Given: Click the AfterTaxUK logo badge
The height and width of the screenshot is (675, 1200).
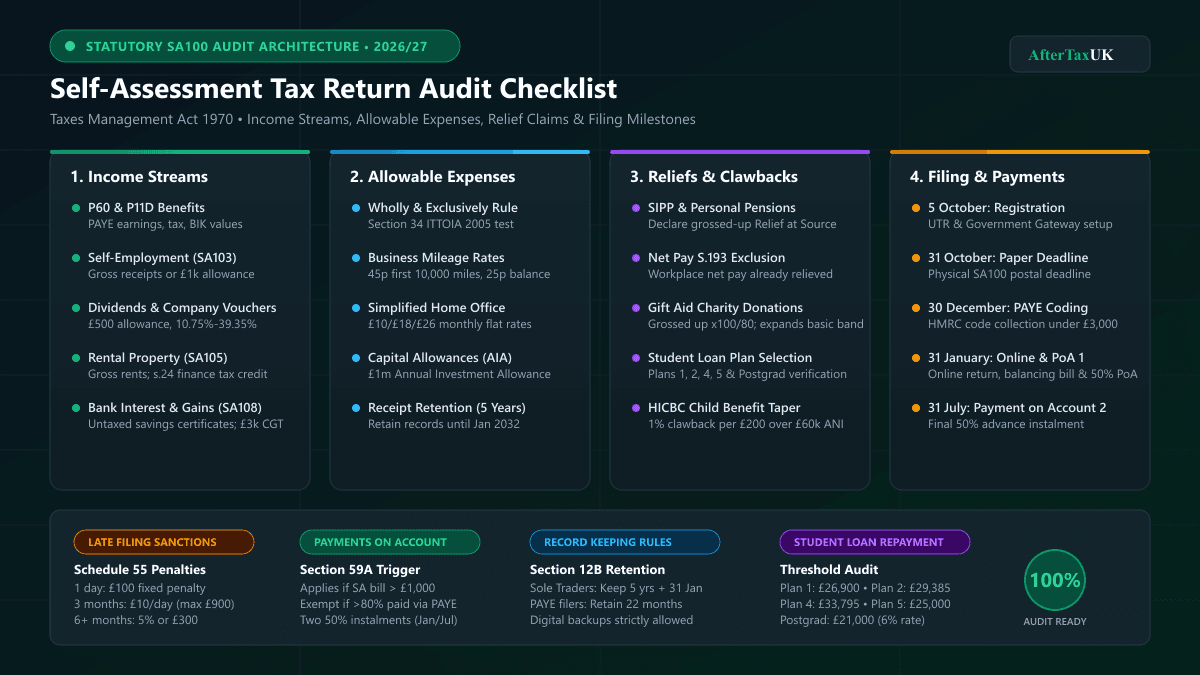Looking at the screenshot, I should click(x=1080, y=54).
